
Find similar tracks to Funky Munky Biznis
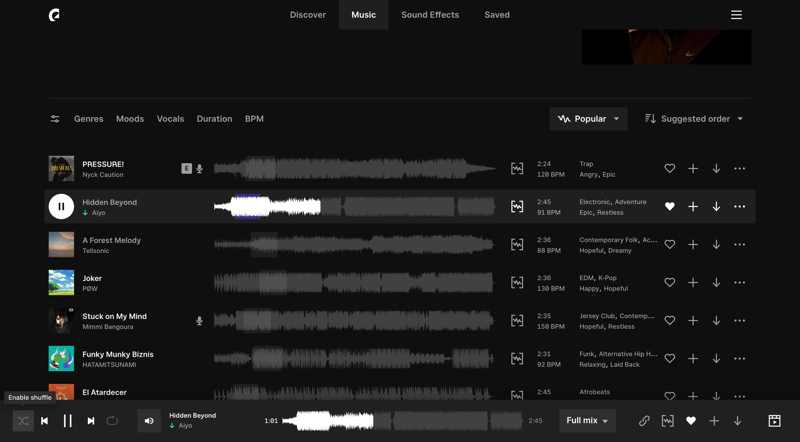pyautogui.click(x=517, y=358)
